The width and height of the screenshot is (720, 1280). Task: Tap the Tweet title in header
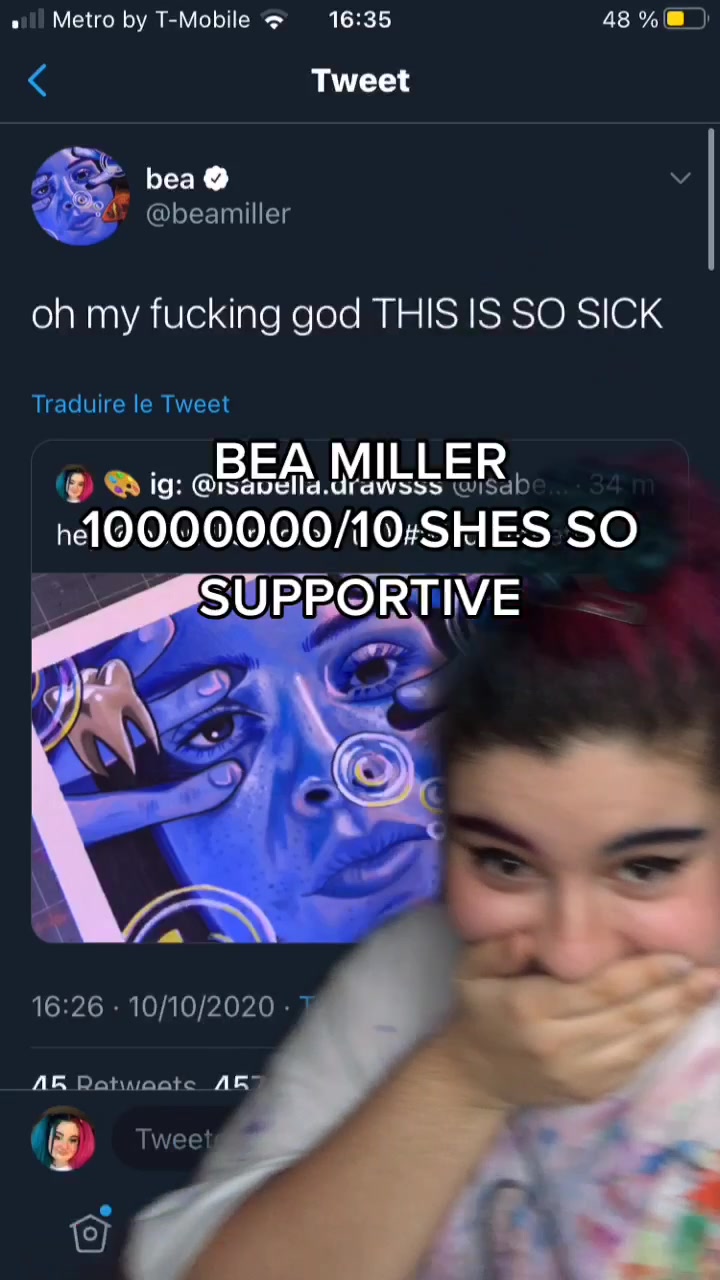(x=360, y=81)
